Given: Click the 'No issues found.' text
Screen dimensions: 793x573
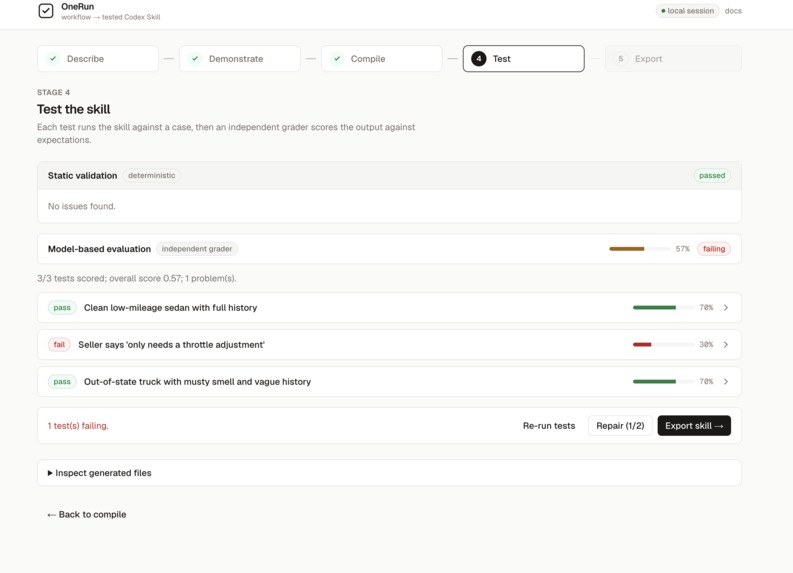Looking at the screenshot, I should tap(81, 206).
